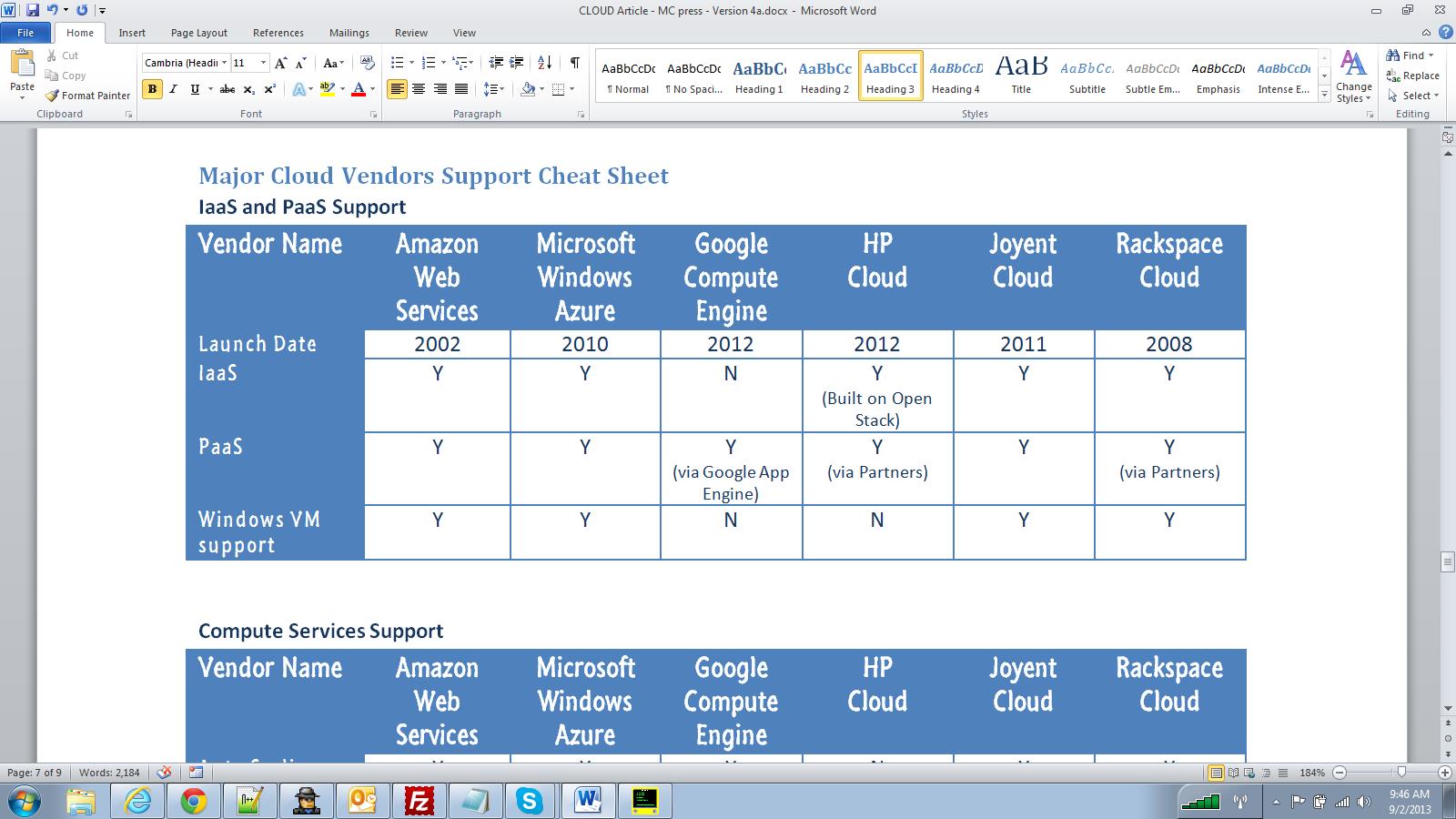This screenshot has width=1456, height=819.
Task: Toggle Subscript formatting
Action: pos(249,89)
